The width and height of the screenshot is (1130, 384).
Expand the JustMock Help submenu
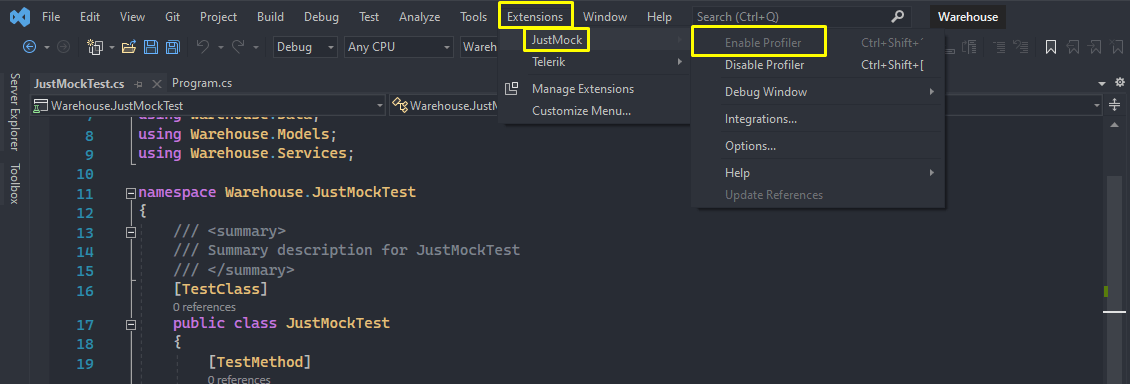818,173
